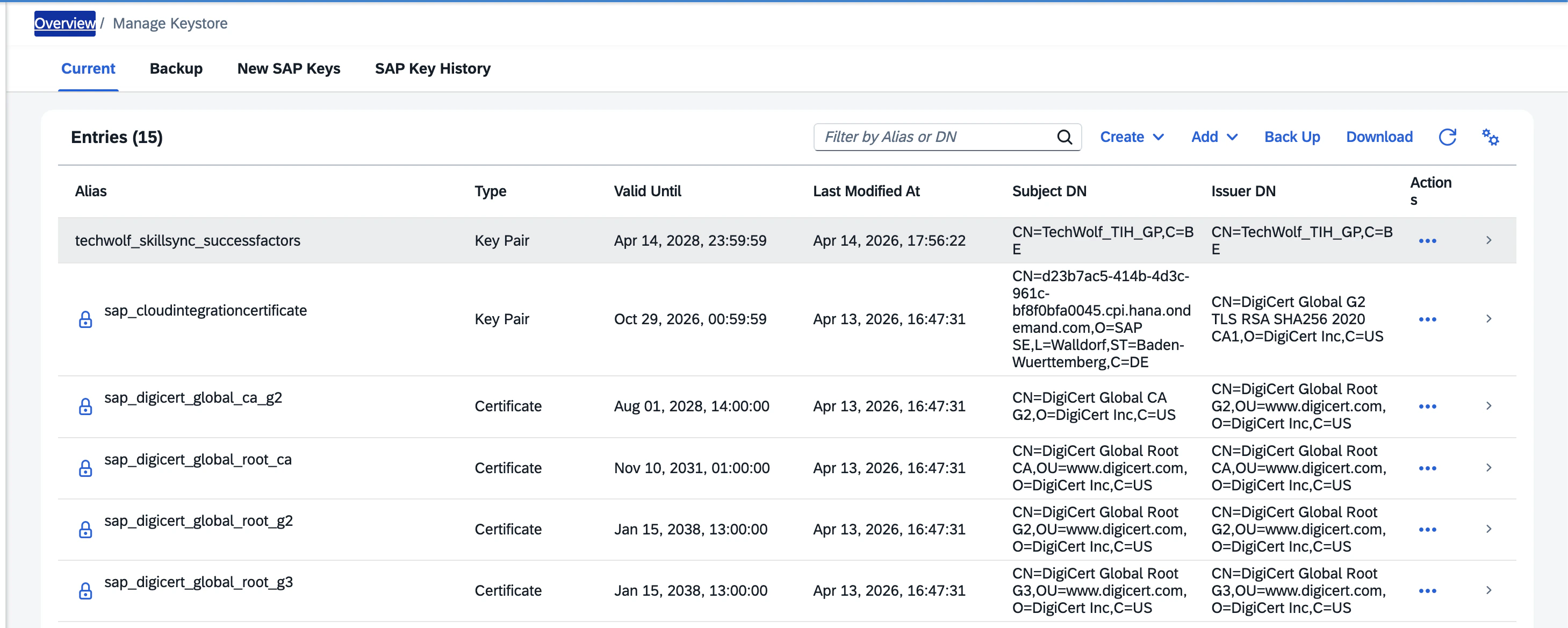
Task: Open the table settings gear icon
Action: pos(1490,137)
